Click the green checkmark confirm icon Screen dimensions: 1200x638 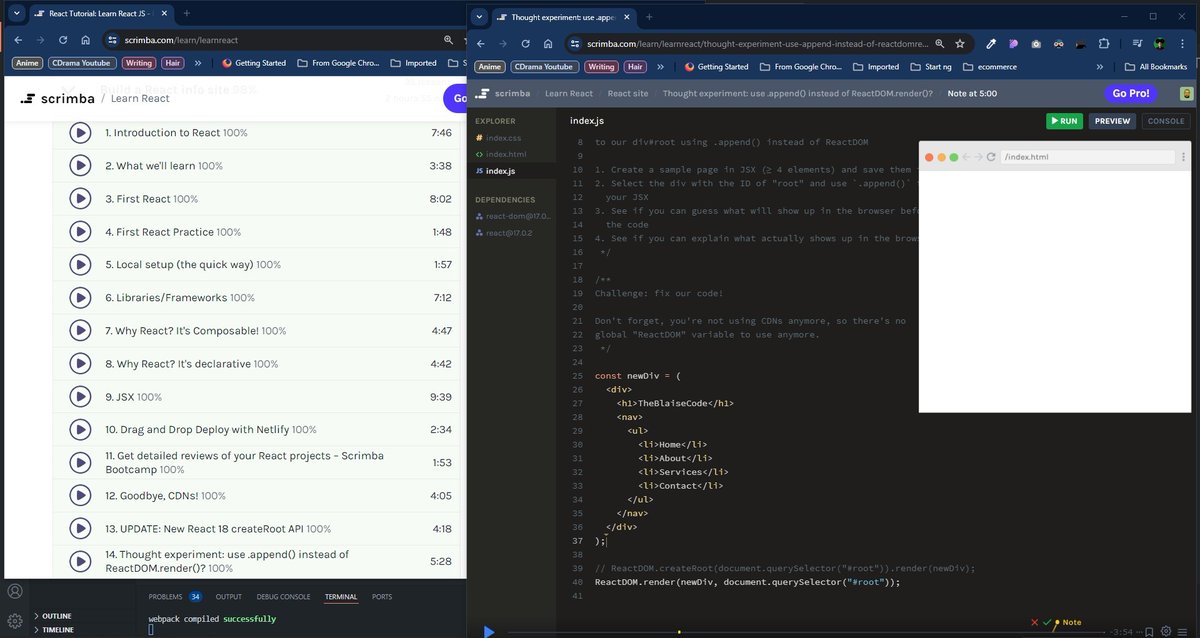click(x=1046, y=622)
